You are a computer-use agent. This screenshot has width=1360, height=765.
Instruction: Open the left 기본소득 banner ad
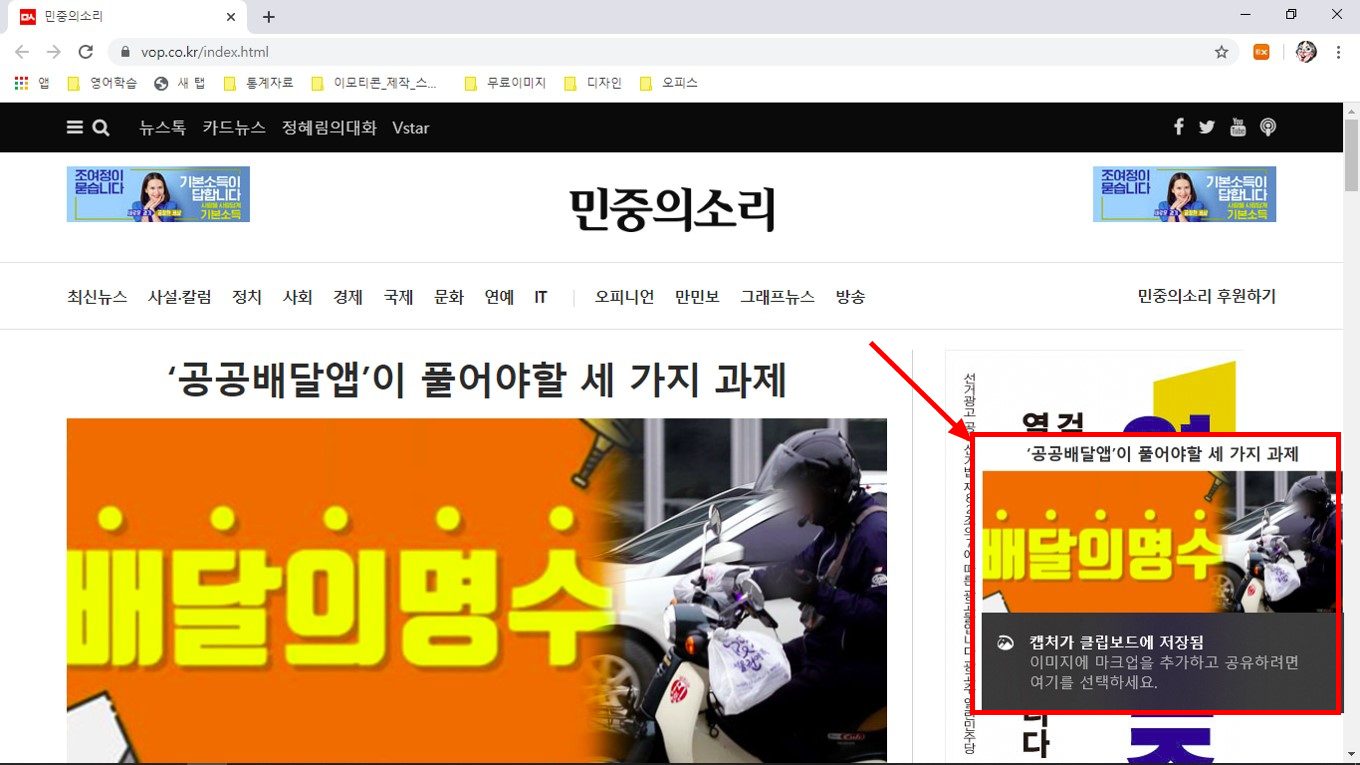pyautogui.click(x=158, y=194)
